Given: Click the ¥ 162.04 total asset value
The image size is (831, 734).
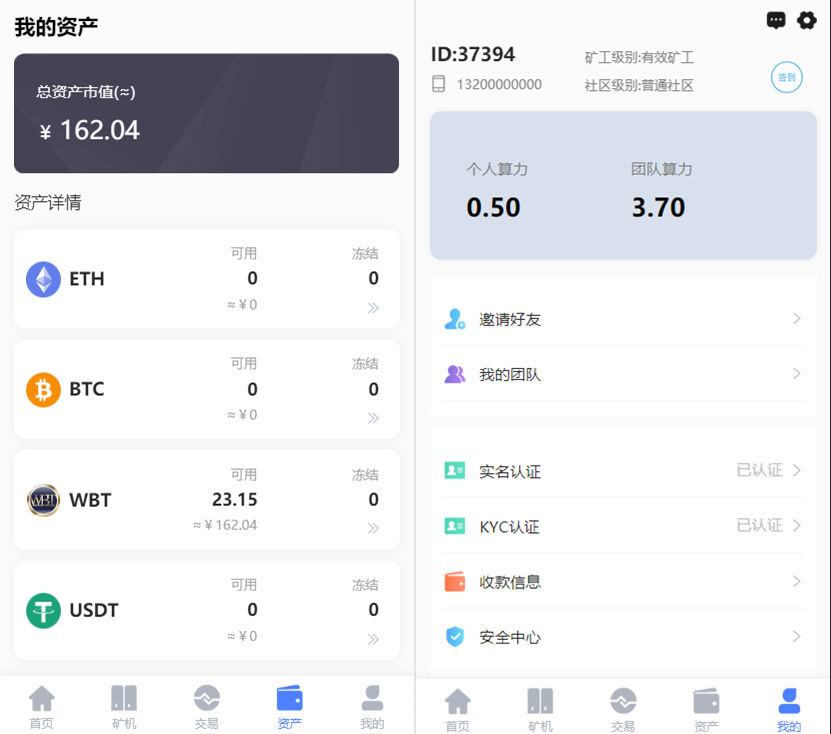Looking at the screenshot, I should (x=90, y=130).
